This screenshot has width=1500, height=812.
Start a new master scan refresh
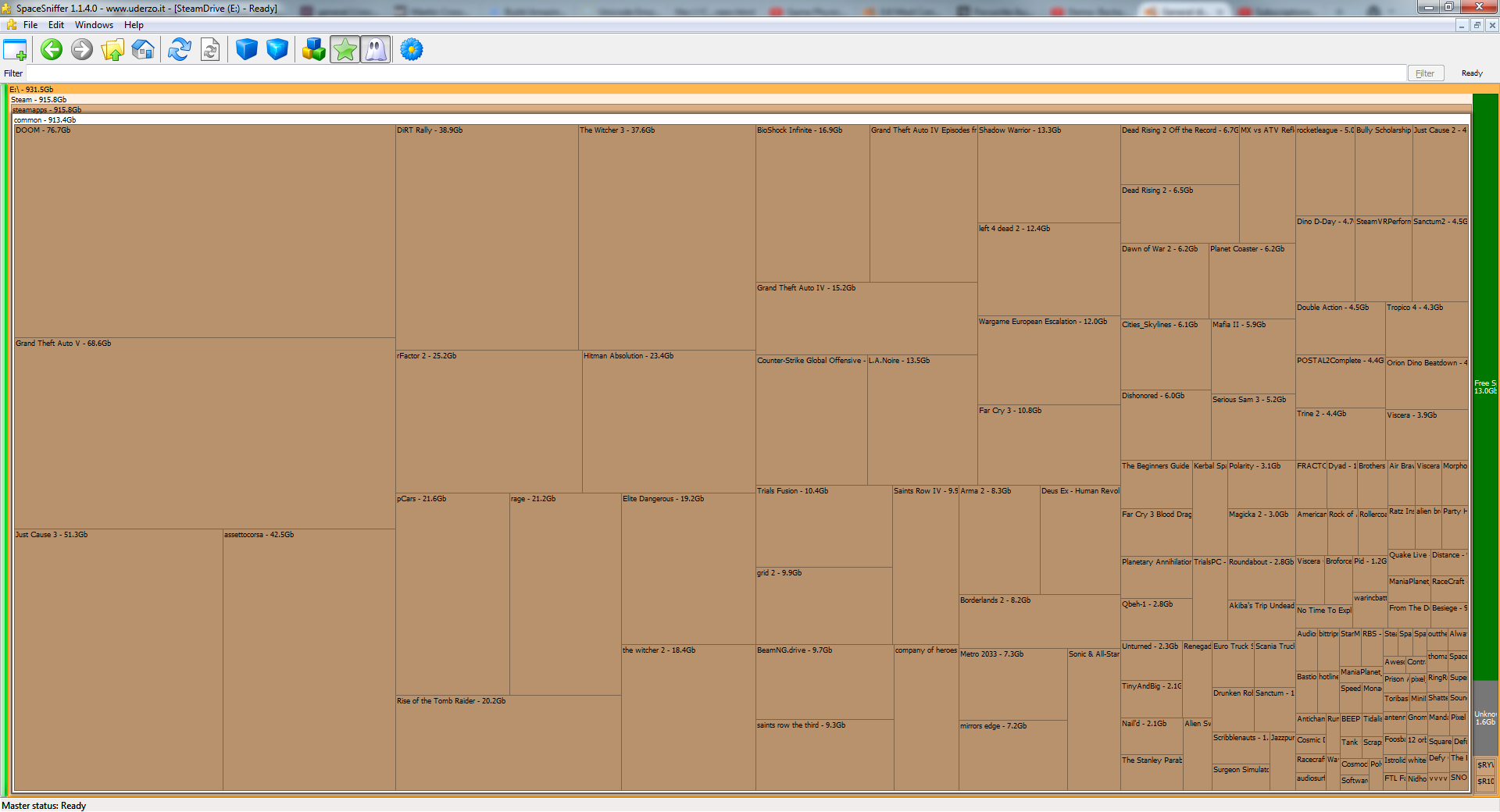(x=180, y=50)
